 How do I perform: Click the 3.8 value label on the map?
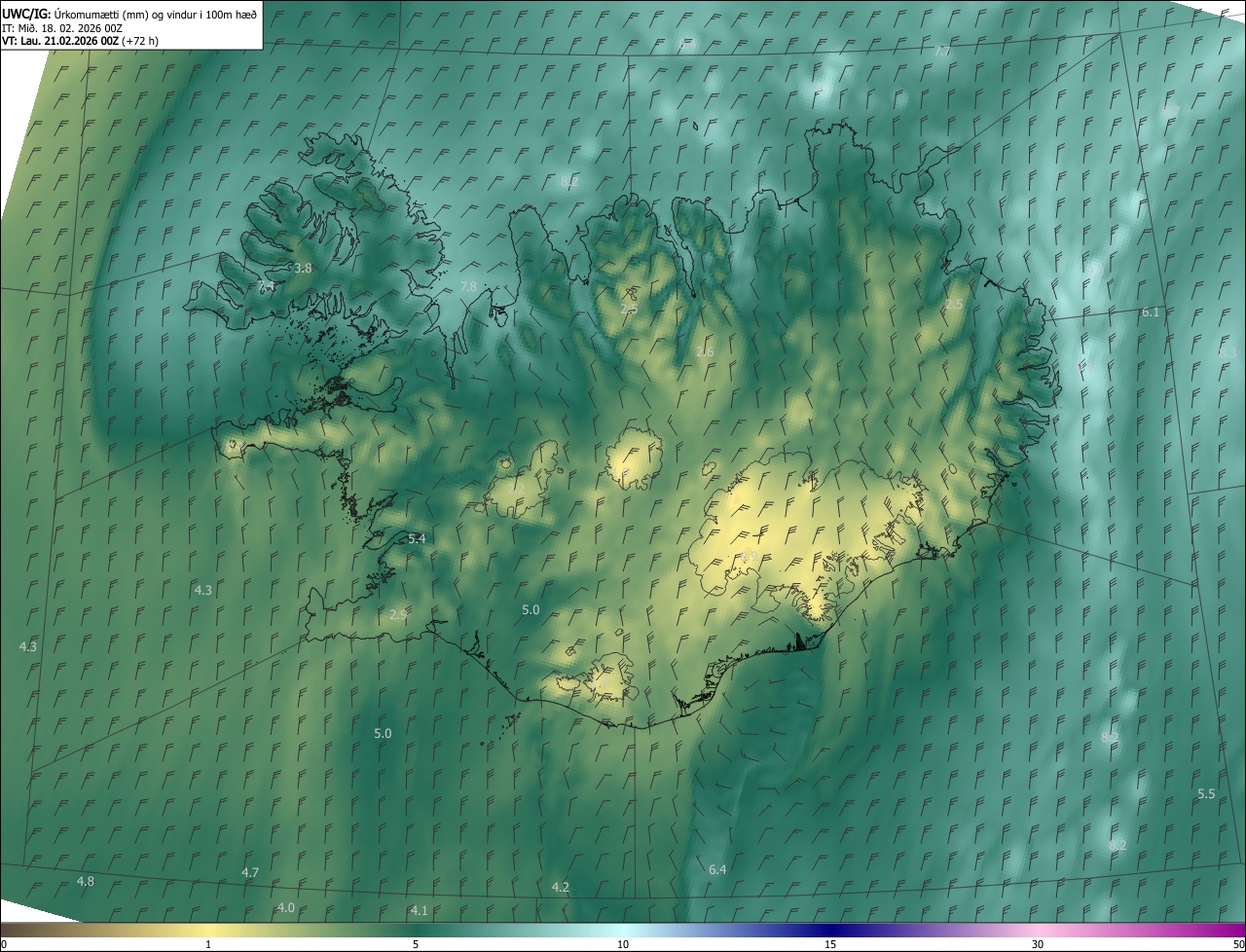click(303, 268)
